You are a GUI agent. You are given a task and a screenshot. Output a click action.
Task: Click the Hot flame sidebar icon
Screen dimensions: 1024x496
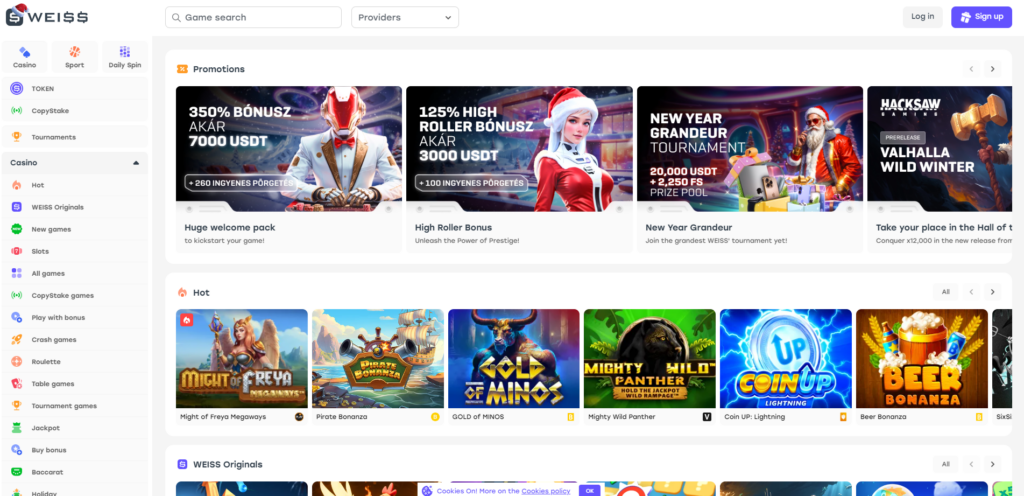(x=16, y=185)
